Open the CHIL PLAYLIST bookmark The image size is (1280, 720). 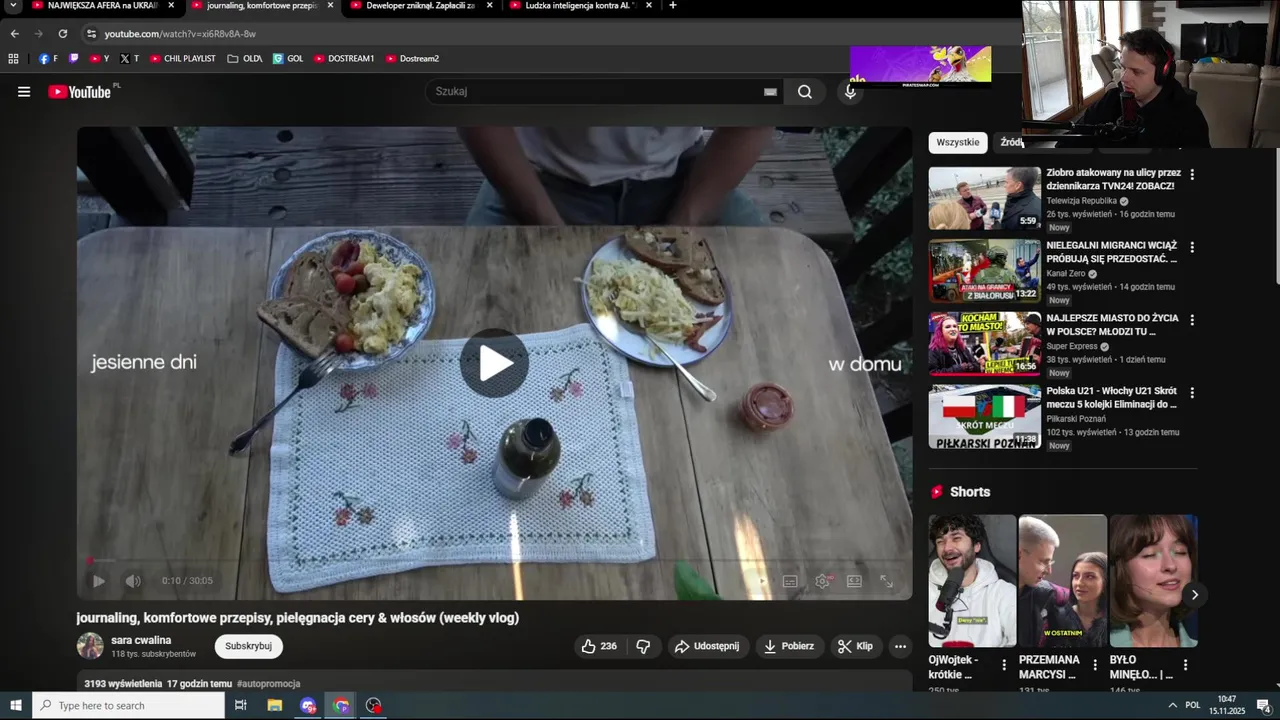tap(183, 59)
